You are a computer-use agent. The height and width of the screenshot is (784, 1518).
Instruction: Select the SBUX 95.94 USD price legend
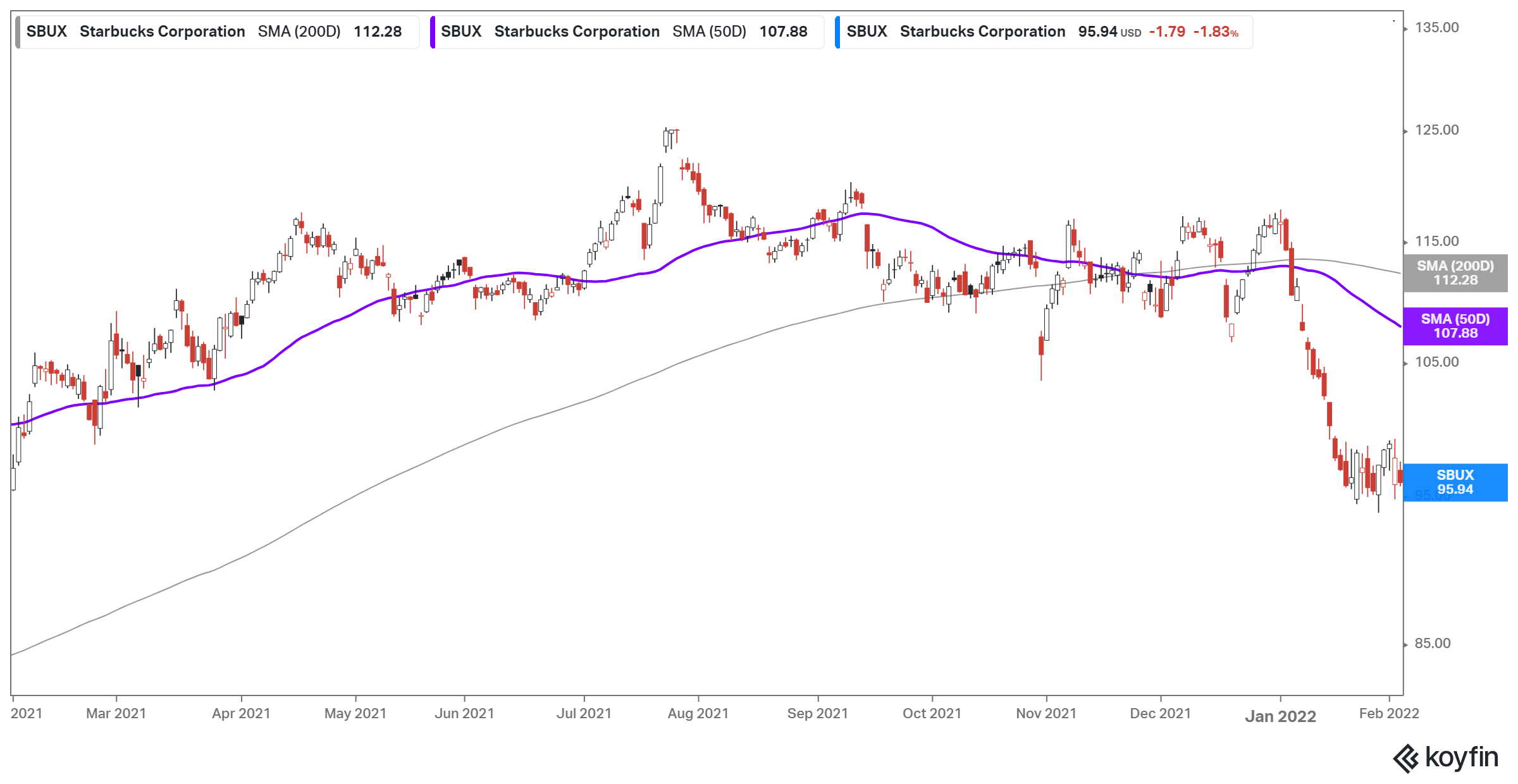click(x=1044, y=32)
